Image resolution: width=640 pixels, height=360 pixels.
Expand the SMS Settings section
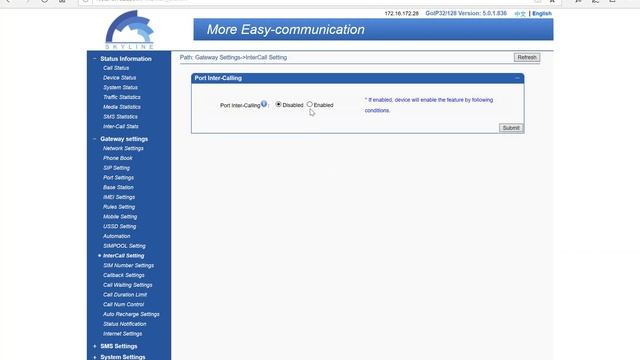(95, 346)
